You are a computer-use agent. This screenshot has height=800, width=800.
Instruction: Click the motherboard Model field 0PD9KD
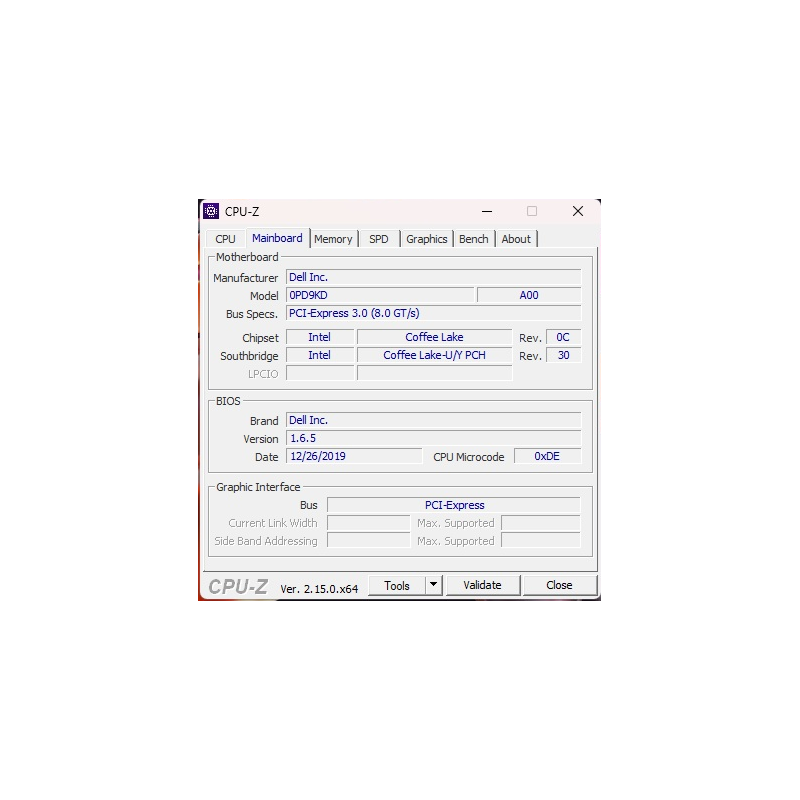pos(379,295)
